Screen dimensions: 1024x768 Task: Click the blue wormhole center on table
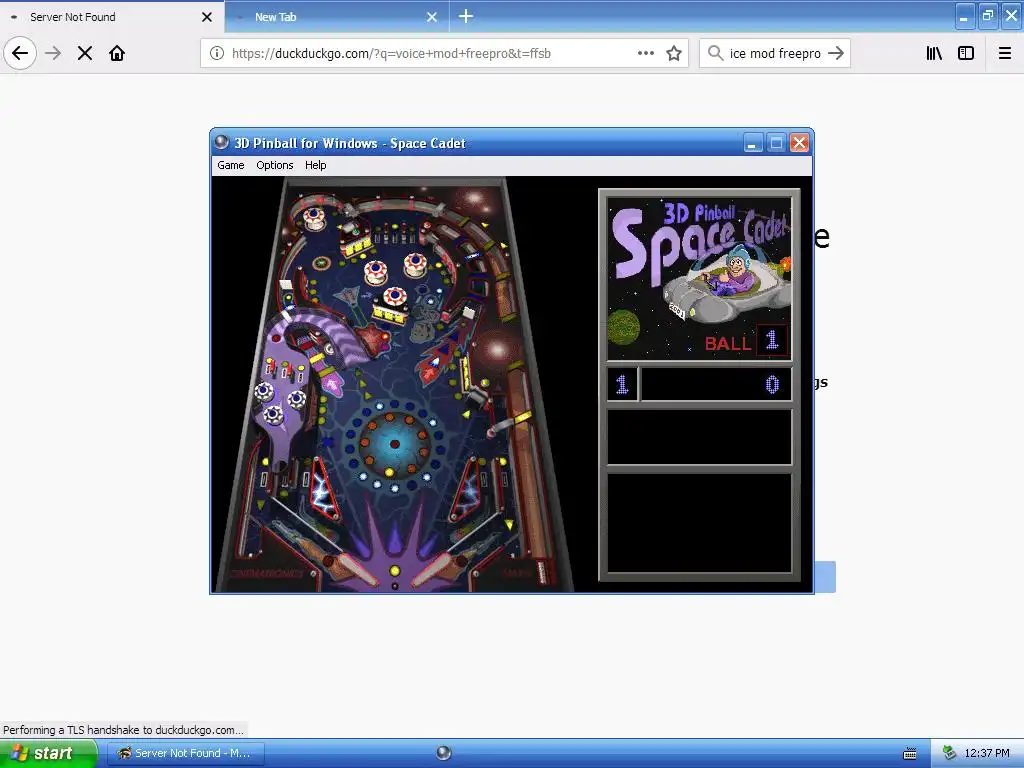394,444
